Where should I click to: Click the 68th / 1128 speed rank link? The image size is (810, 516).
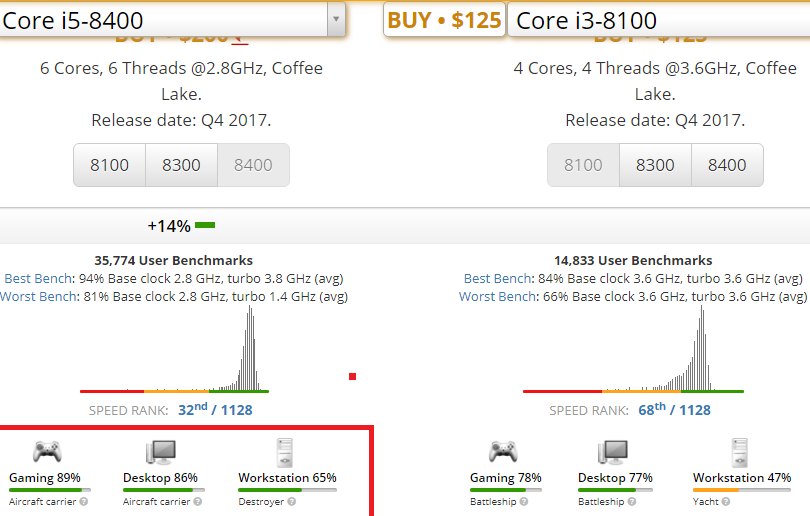(x=675, y=410)
